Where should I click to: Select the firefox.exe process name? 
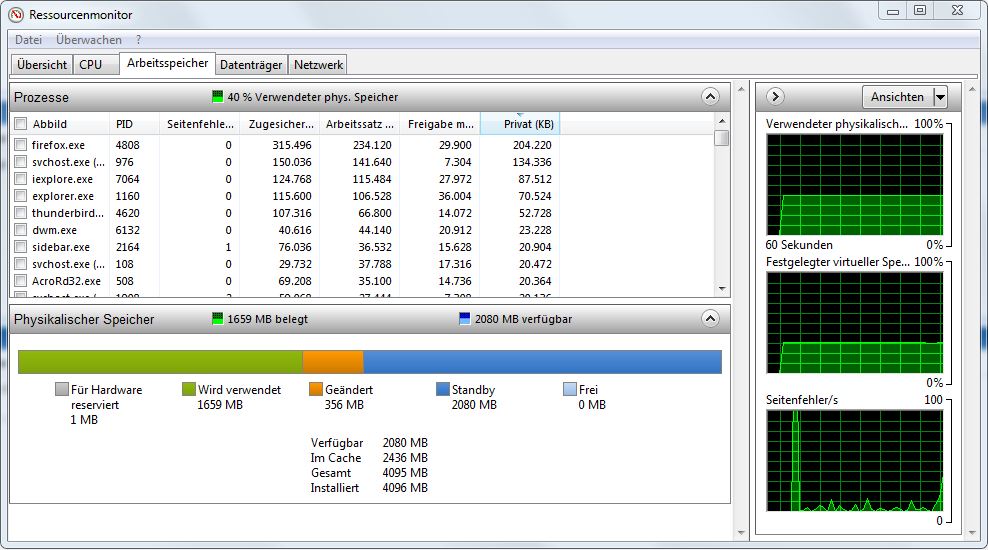pos(58,145)
